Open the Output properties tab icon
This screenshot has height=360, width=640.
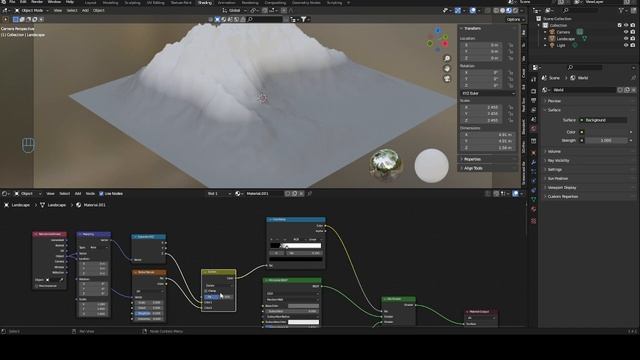[533, 100]
